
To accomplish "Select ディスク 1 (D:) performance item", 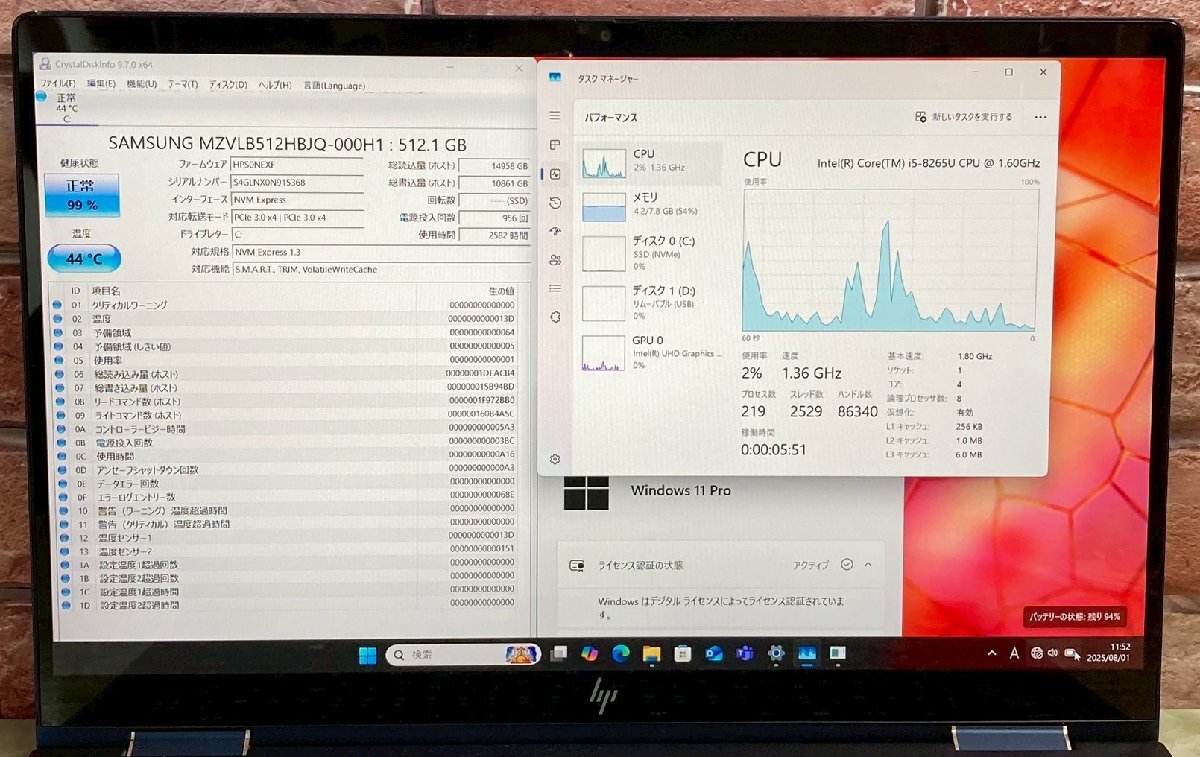I will pyautogui.click(x=651, y=303).
